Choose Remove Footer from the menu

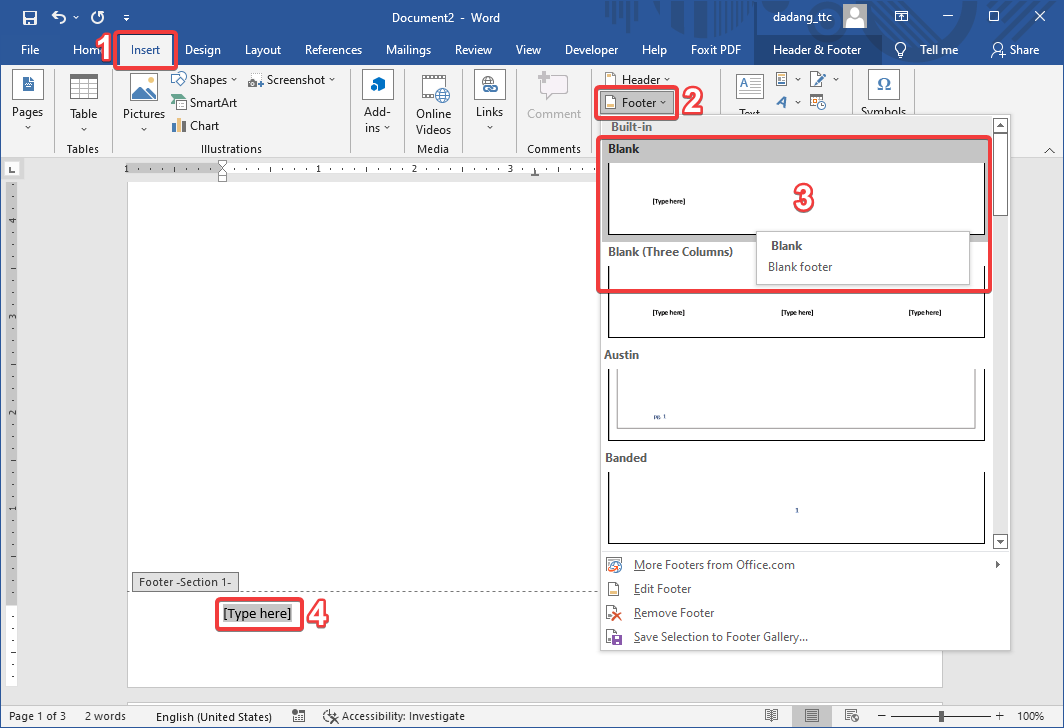tap(673, 613)
